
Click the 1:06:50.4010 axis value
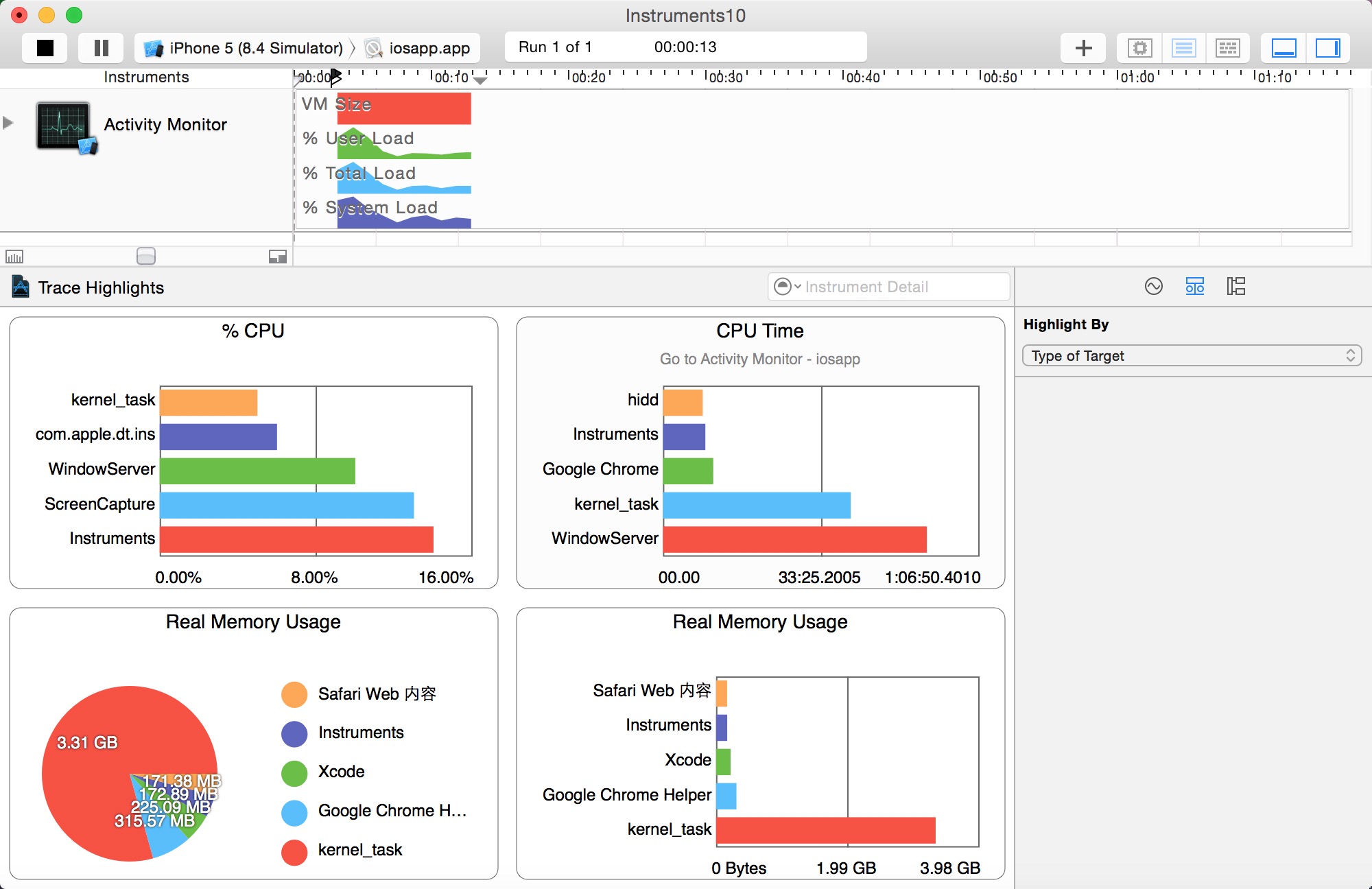coord(932,578)
